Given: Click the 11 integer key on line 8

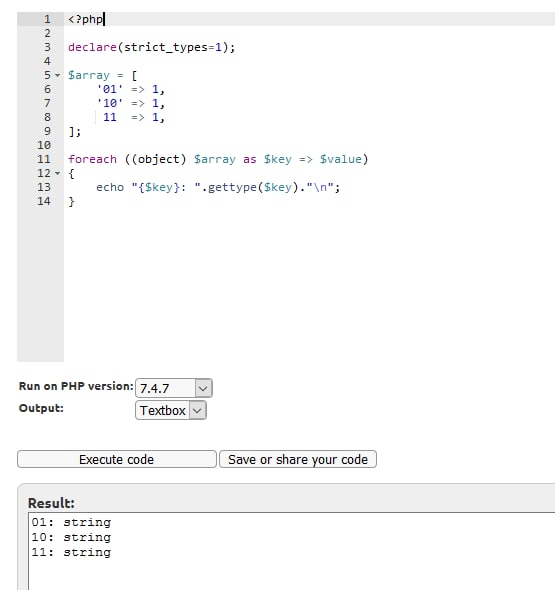Looking at the screenshot, I should [109, 117].
